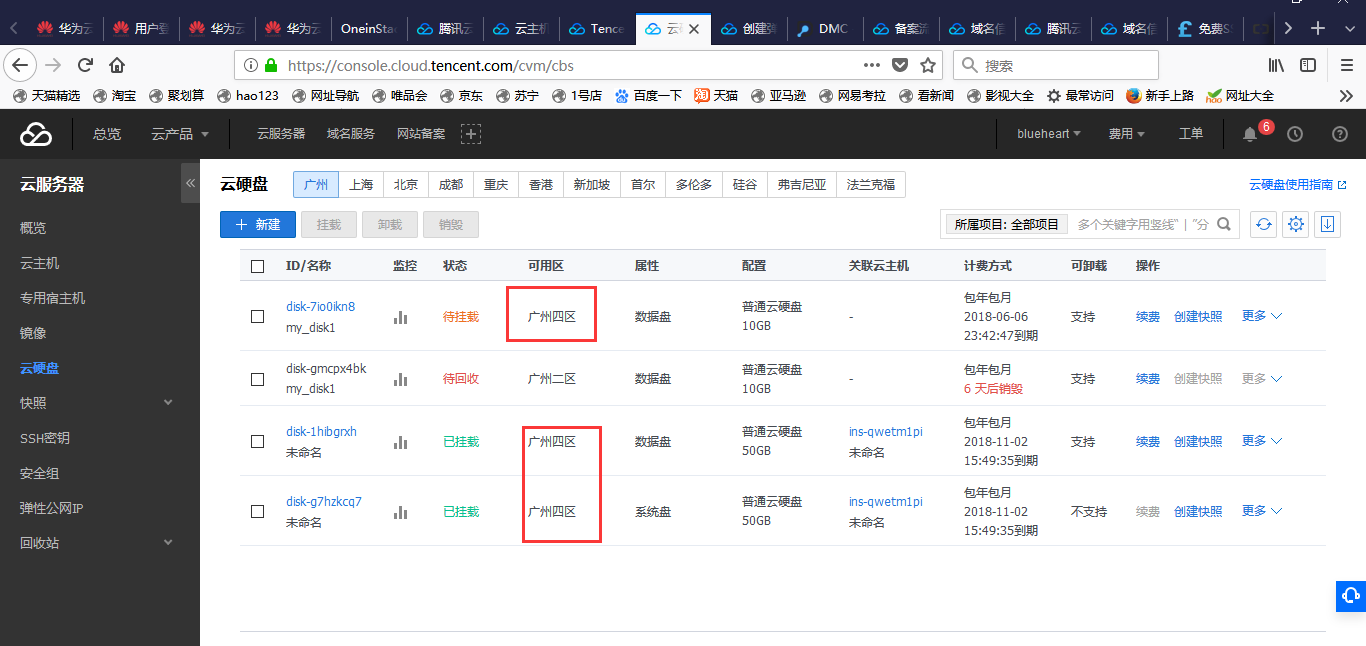1366x646 pixels.
Task: Switch to the 上海 region tab
Action: pyautogui.click(x=361, y=185)
